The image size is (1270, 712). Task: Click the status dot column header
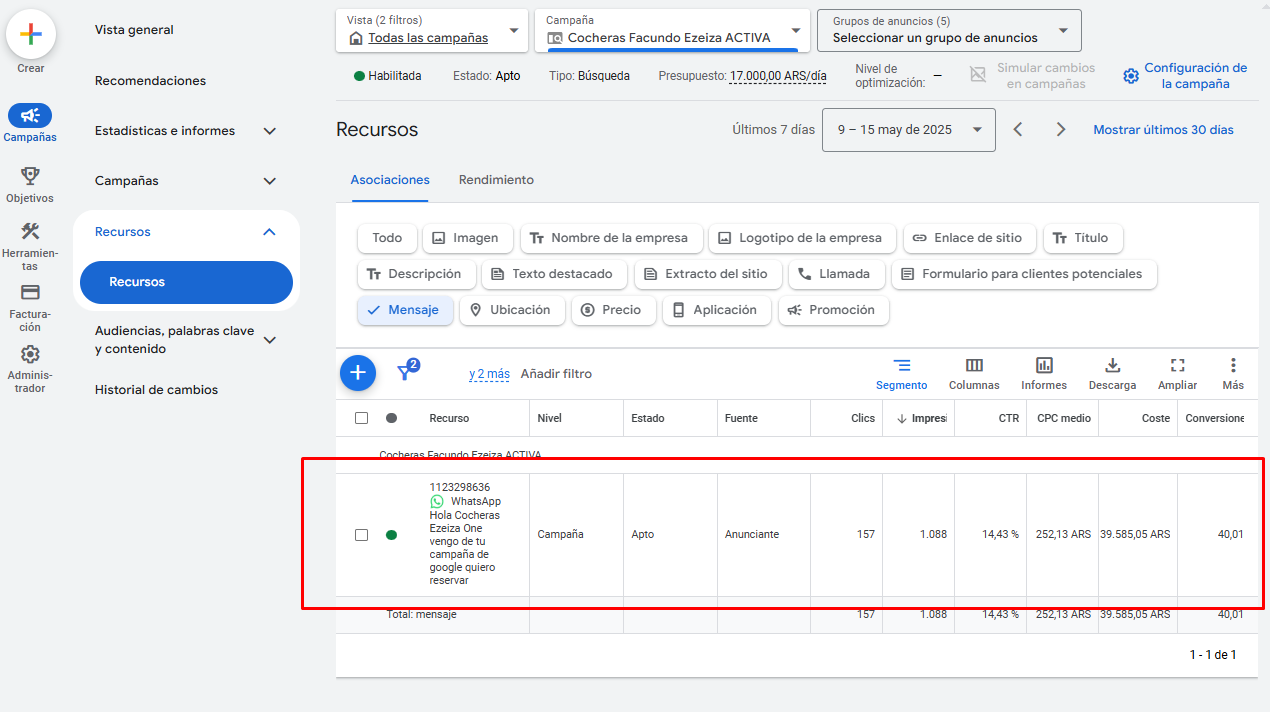pyautogui.click(x=391, y=418)
